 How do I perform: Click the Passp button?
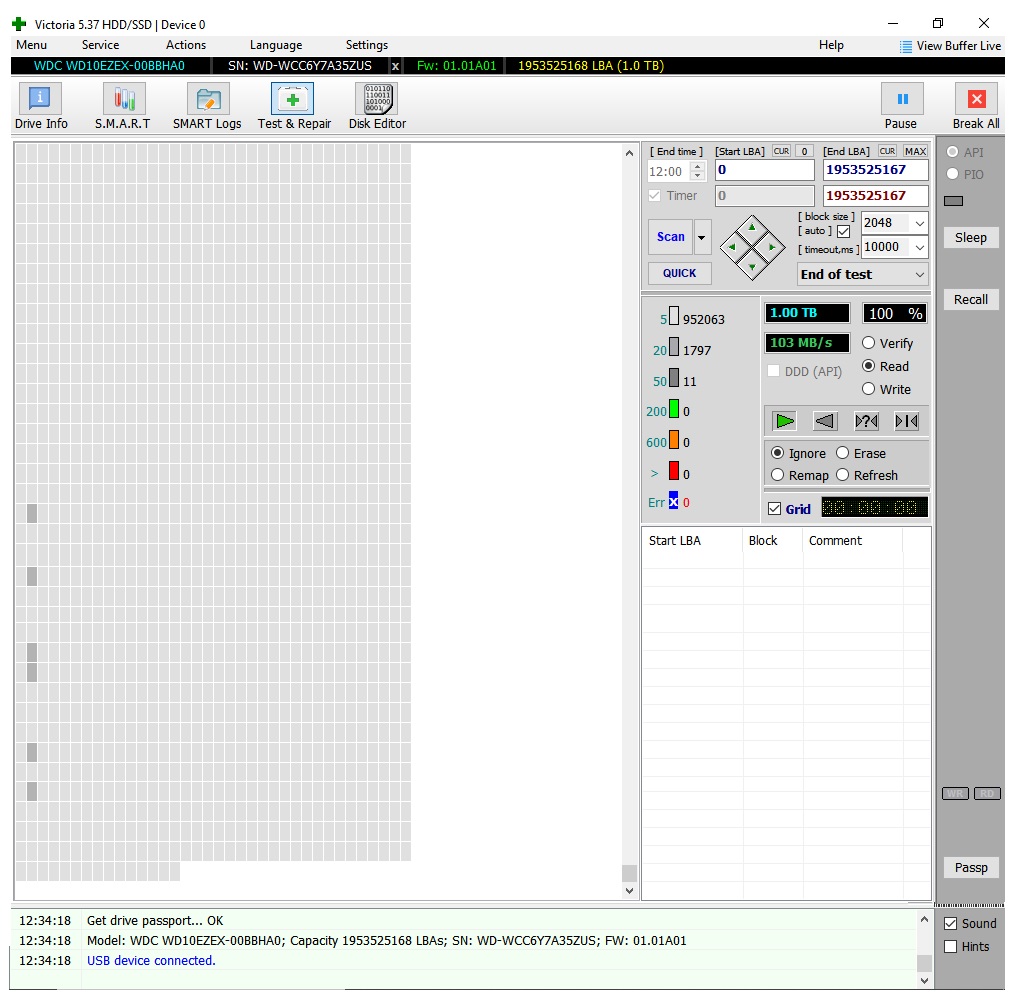pos(970,868)
